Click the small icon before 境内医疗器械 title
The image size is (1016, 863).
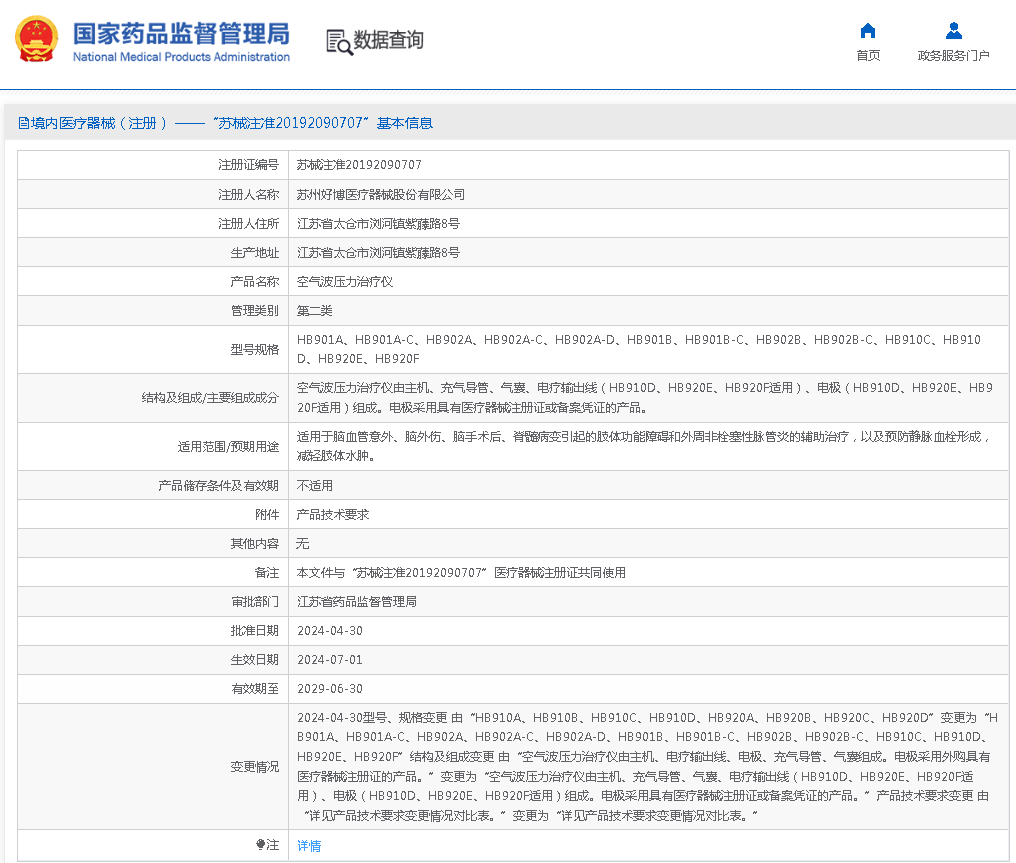click(23, 123)
